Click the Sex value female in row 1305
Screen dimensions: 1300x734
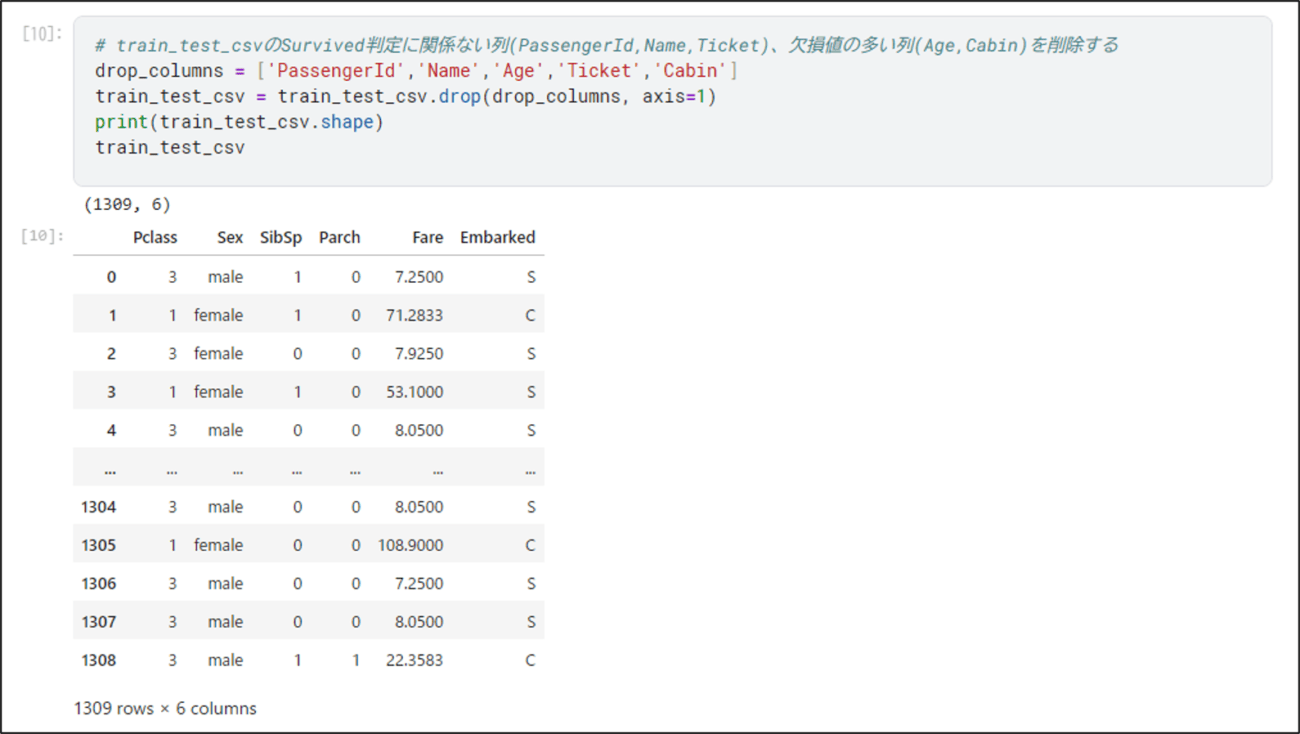[219, 545]
